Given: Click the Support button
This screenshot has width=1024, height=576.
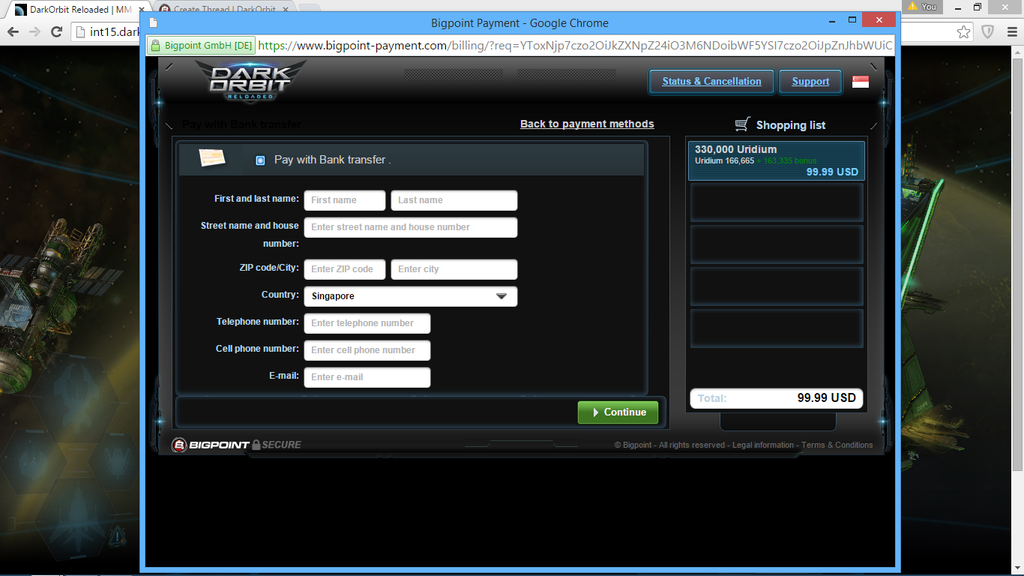Looking at the screenshot, I should click(x=810, y=81).
